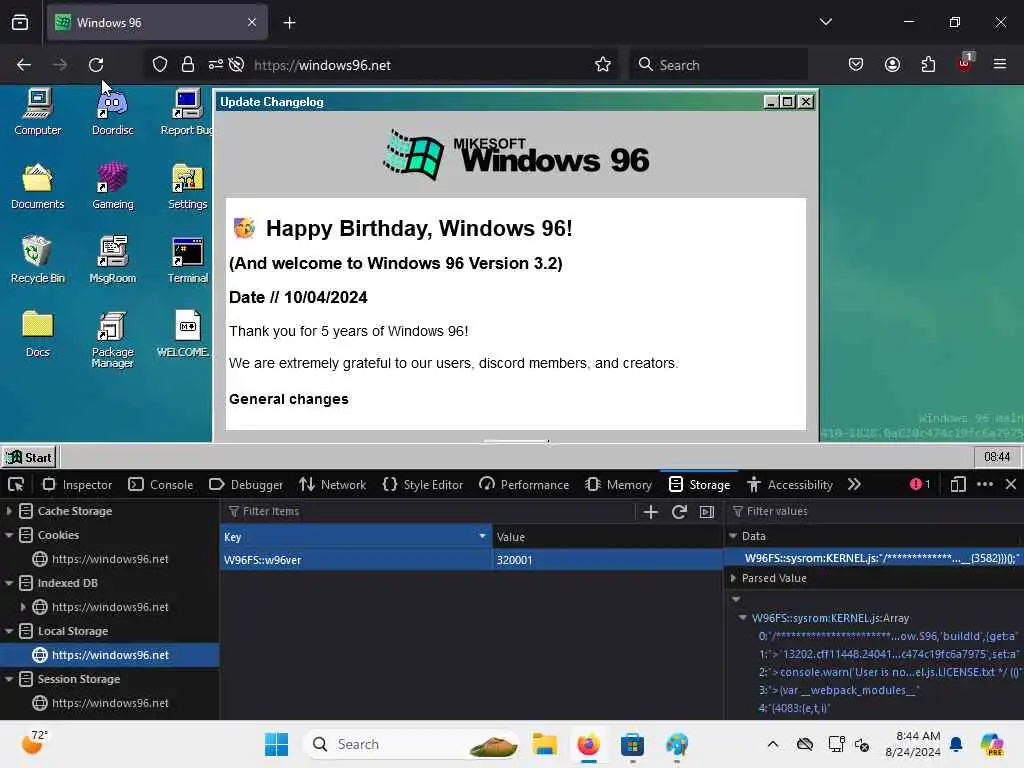The height and width of the screenshot is (768, 1024).
Task: Open the Extensions puzzle icon
Action: click(x=928, y=65)
